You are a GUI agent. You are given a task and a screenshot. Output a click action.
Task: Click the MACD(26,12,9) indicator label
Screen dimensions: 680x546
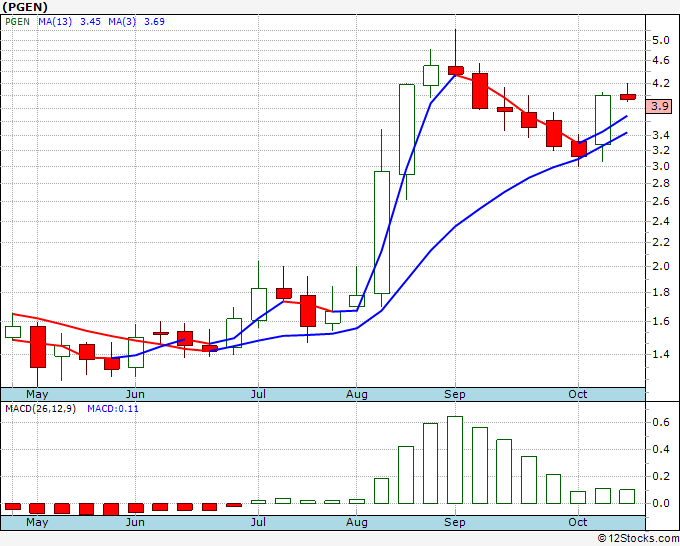40,409
